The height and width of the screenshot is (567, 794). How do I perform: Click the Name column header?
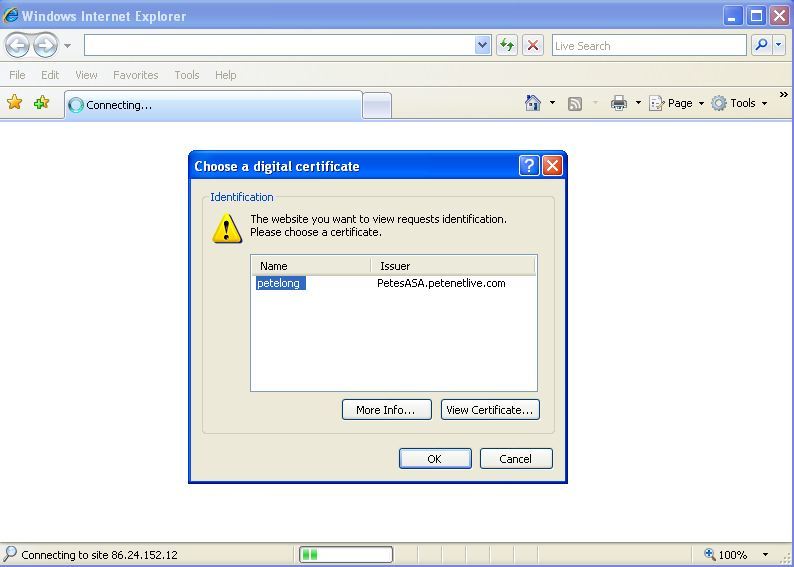(311, 266)
